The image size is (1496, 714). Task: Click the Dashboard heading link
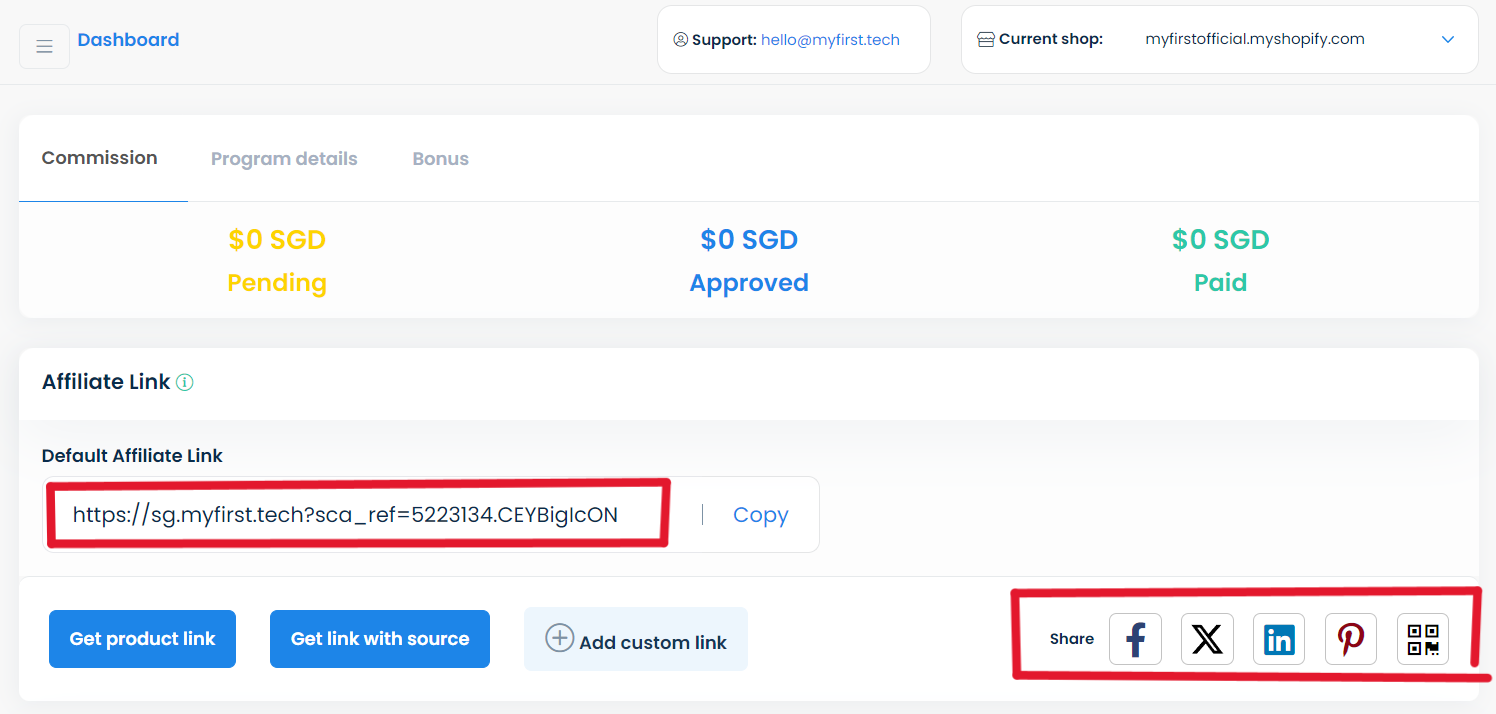128,40
